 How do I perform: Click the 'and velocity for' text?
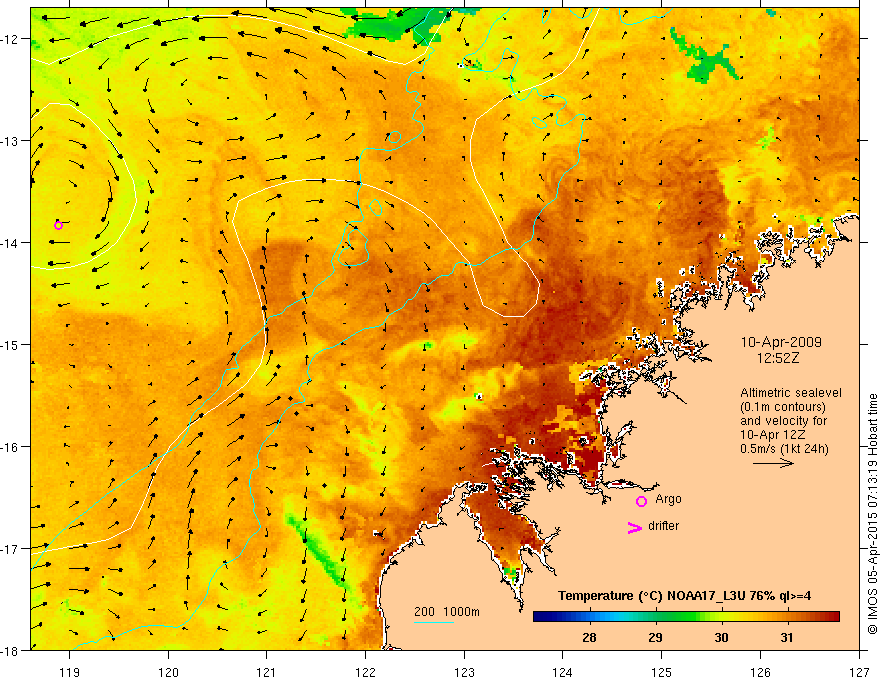click(783, 421)
